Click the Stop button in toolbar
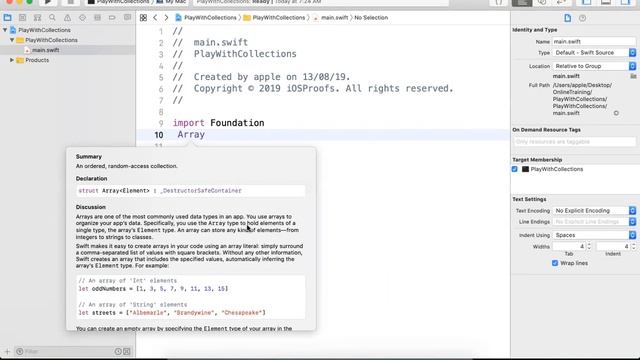640x360 pixels. (70, 2)
